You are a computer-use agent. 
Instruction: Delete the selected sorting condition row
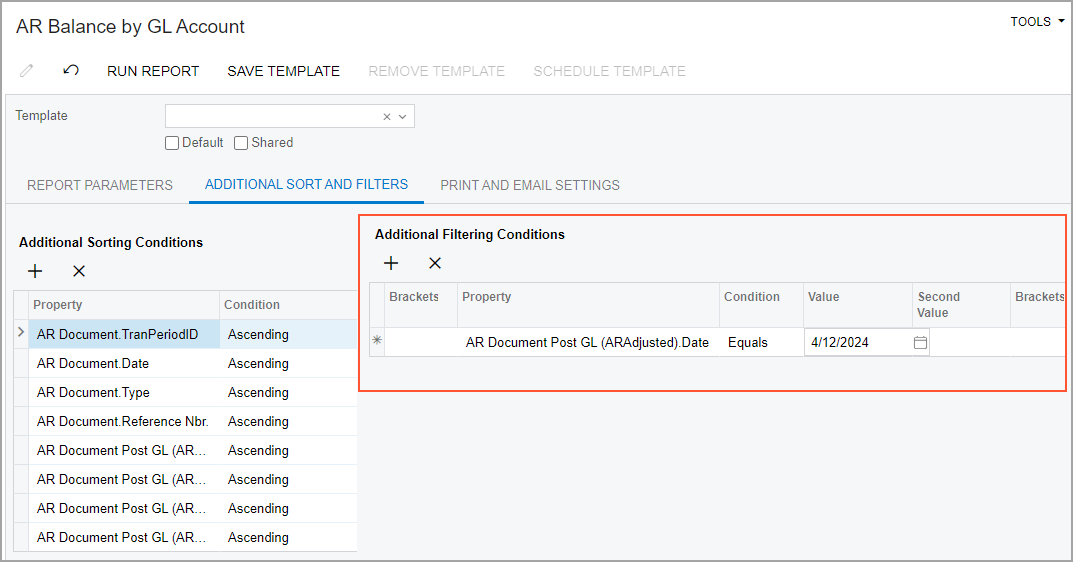click(79, 271)
